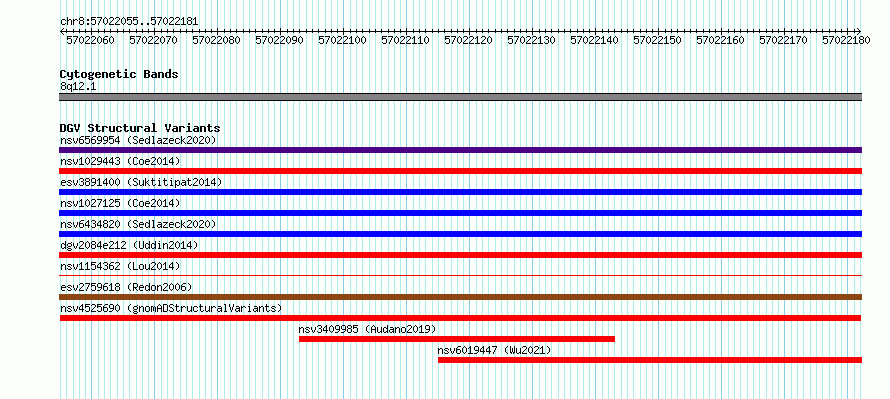Image resolution: width=890 pixels, height=399 pixels.
Task: Click ruler position 57022140
Action: 594,40
